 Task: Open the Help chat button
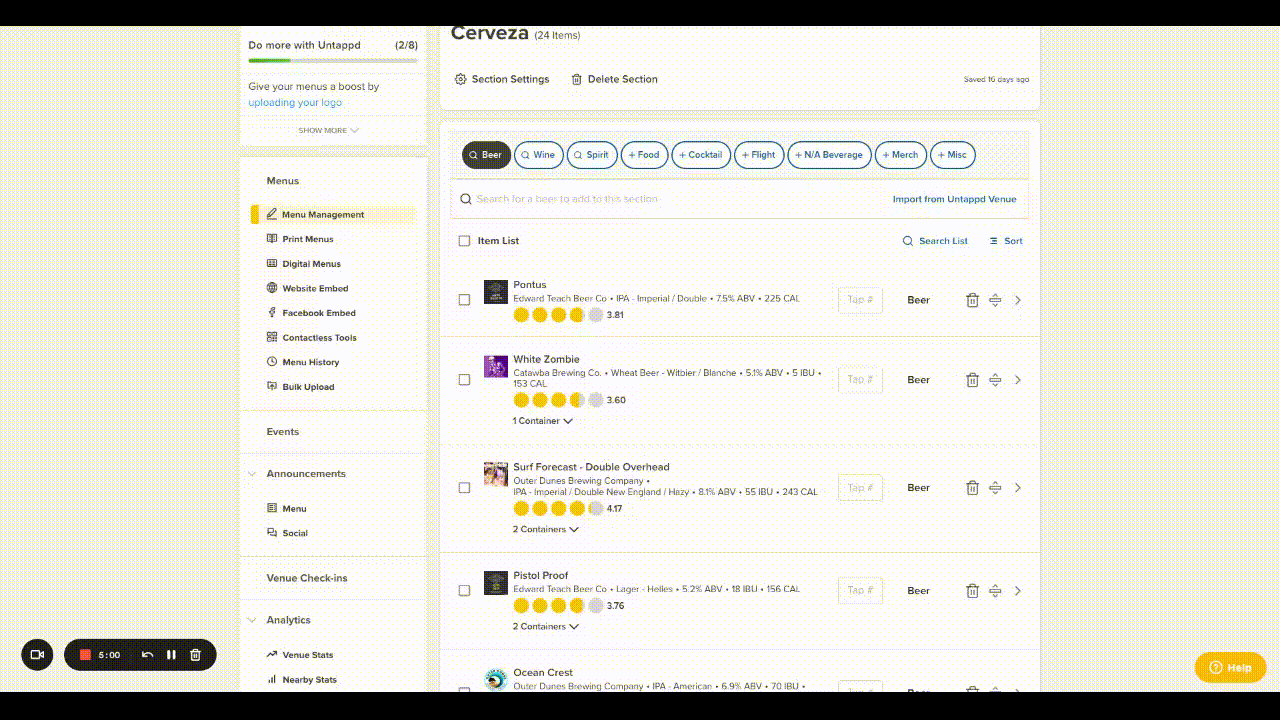1230,667
